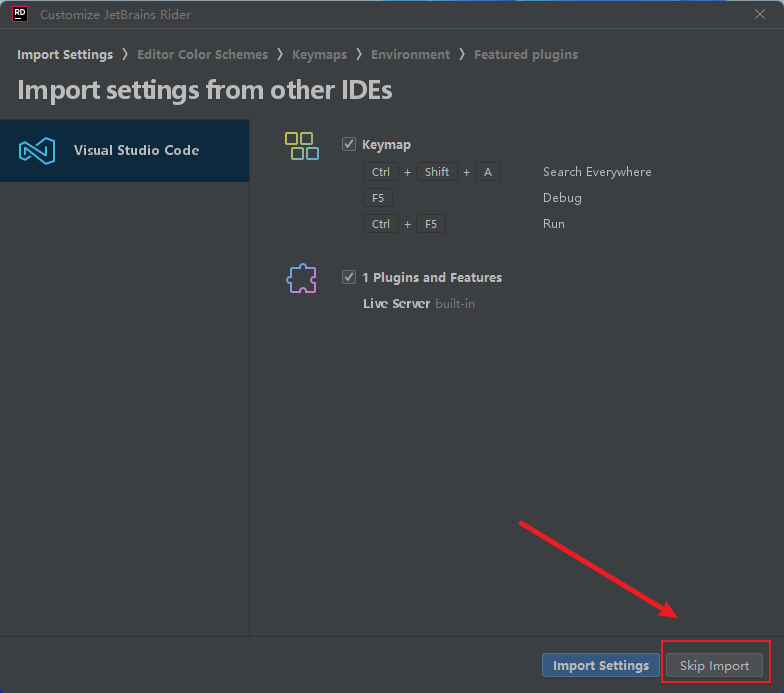Click the Search Everywhere shortcut label

pos(597,172)
